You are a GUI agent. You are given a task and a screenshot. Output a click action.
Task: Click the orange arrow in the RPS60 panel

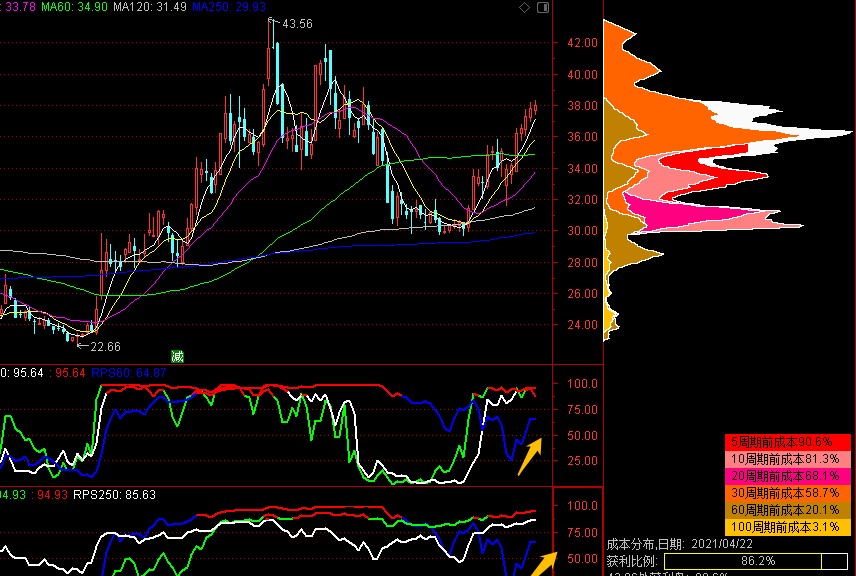coord(530,456)
